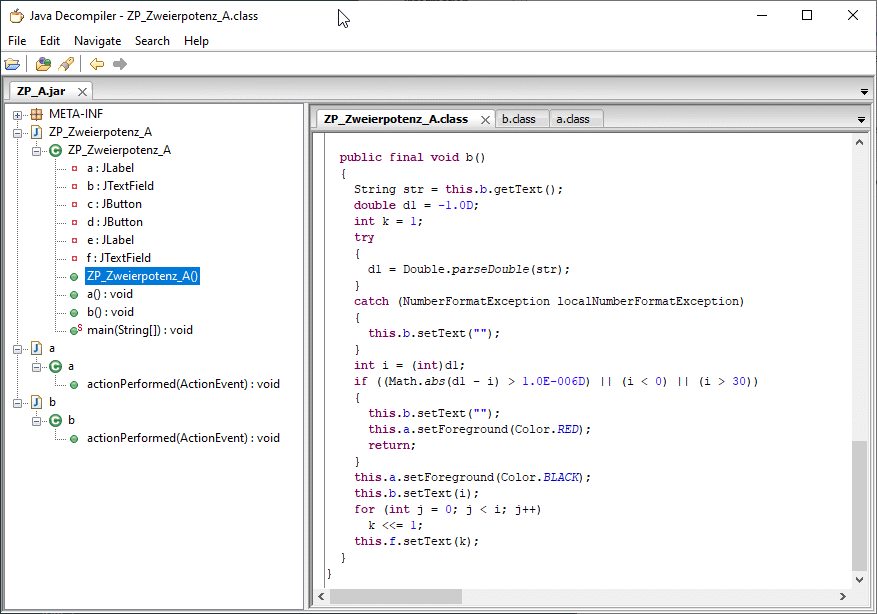This screenshot has height=614, width=877.
Task: Click the green class icon of class a
Action: pyautogui.click(x=55, y=367)
